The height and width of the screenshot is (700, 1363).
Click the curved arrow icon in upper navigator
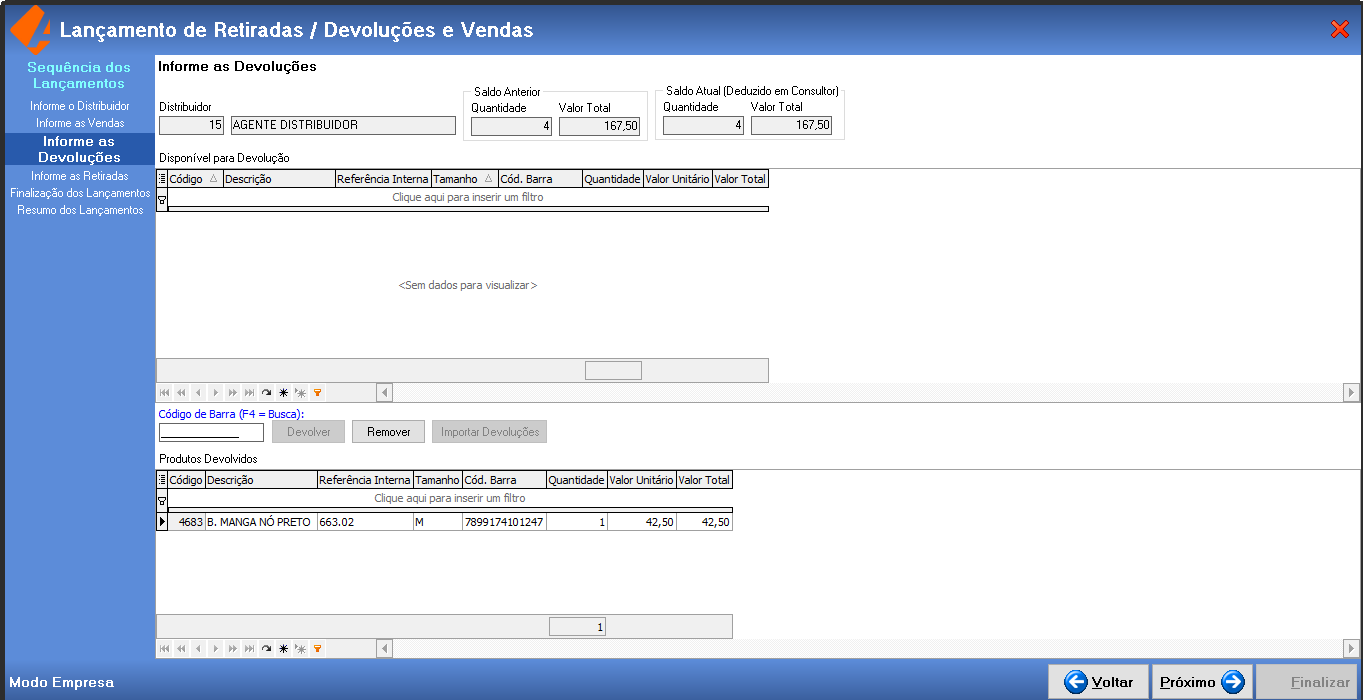(266, 393)
